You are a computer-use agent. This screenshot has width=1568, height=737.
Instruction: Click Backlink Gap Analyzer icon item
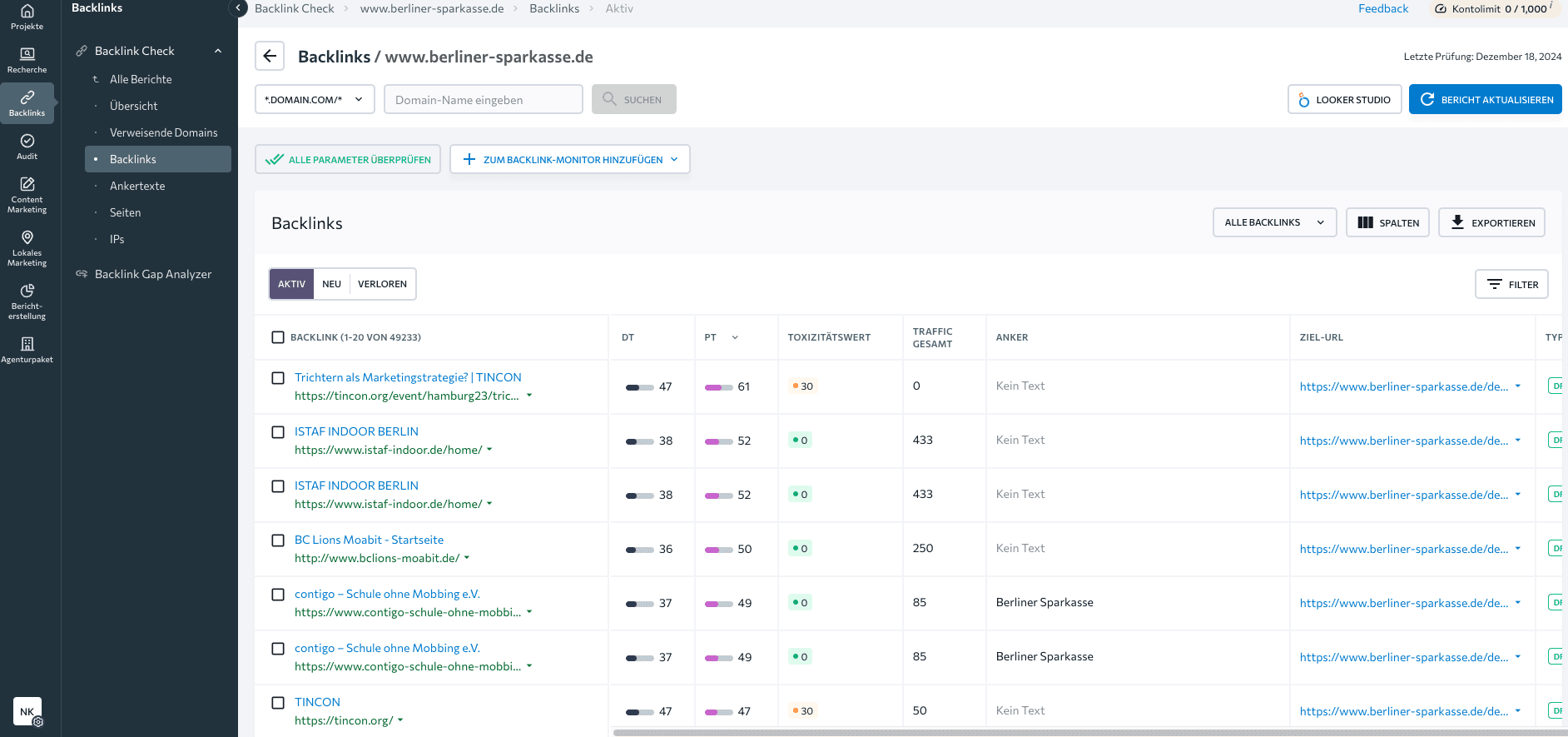tap(82, 274)
